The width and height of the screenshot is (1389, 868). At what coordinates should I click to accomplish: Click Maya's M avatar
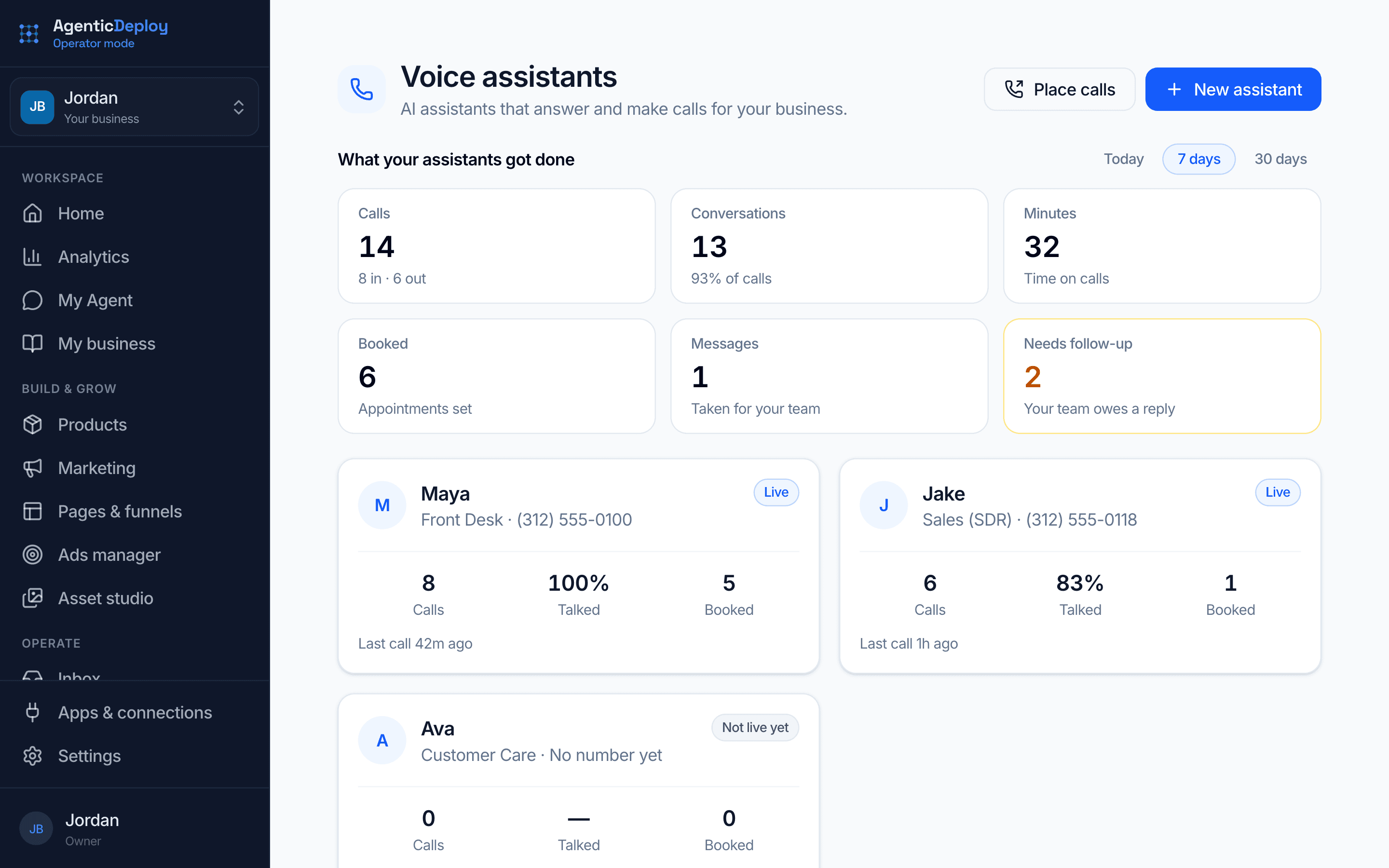pyautogui.click(x=382, y=505)
